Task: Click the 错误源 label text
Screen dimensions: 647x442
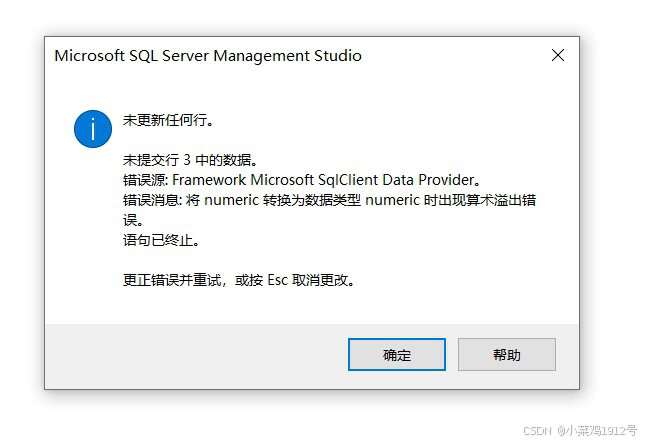Action: (145, 180)
